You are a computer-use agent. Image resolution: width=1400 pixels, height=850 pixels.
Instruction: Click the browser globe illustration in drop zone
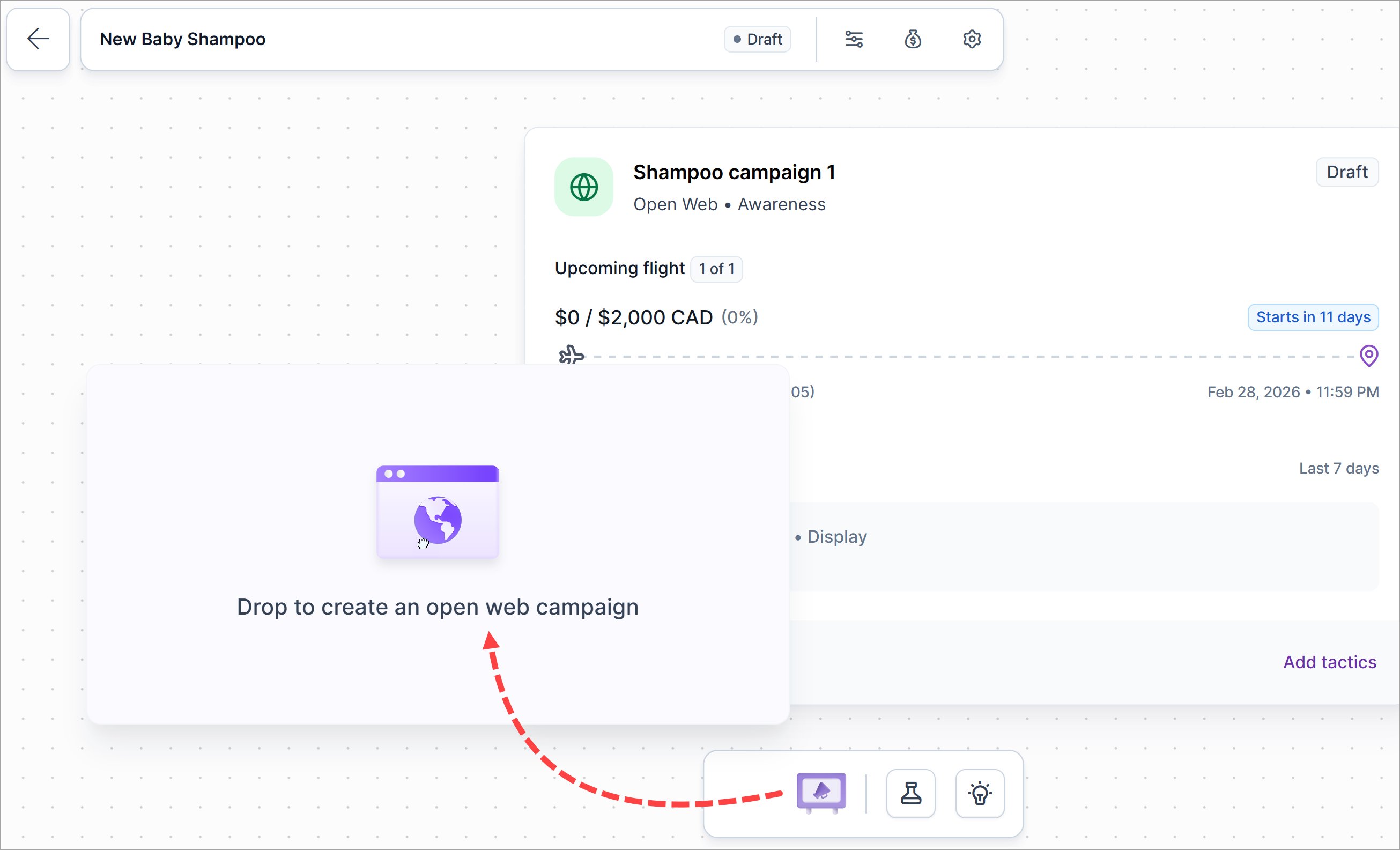pos(438,513)
